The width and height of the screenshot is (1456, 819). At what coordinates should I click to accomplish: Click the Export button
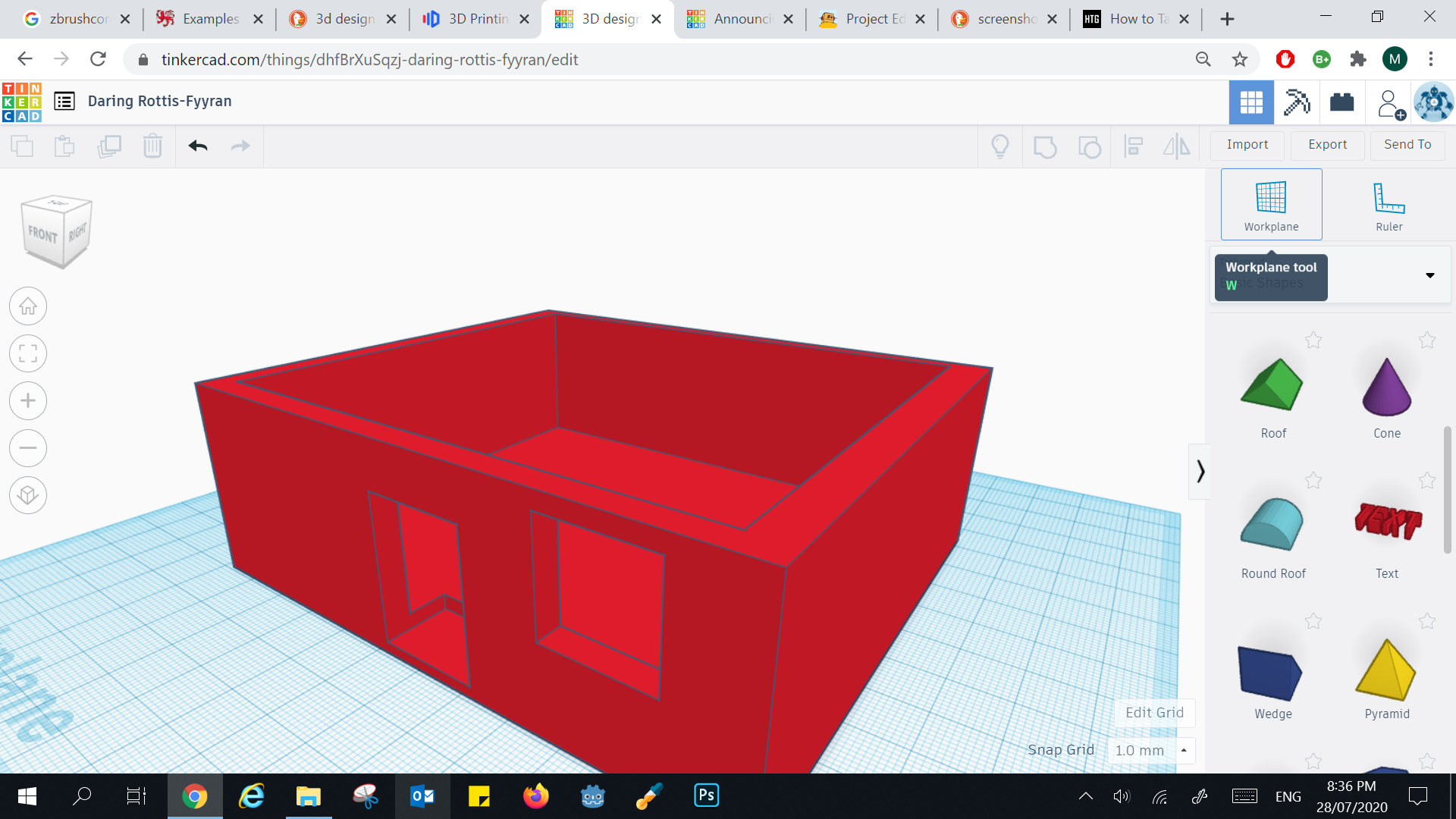pyautogui.click(x=1326, y=144)
